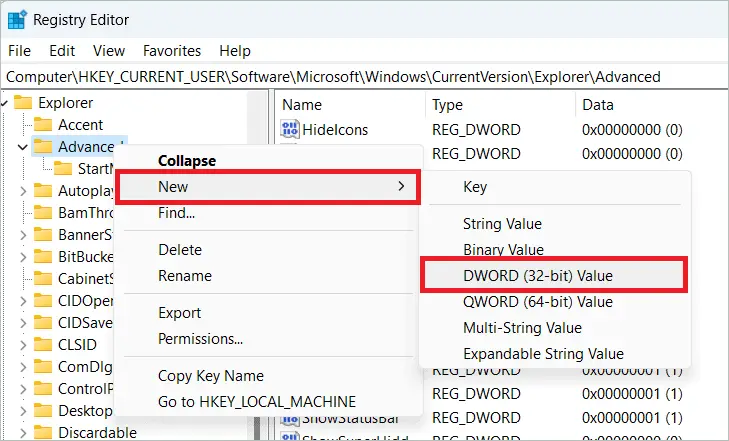729x441 pixels.
Task: Click the BamThrottling folder icon
Action: [x=42, y=212]
